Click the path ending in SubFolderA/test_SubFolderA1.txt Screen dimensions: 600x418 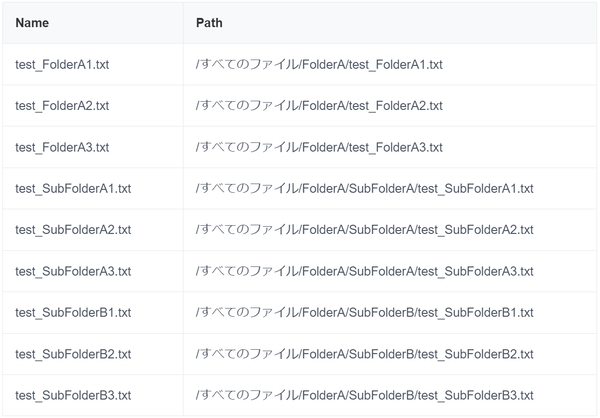364,188
